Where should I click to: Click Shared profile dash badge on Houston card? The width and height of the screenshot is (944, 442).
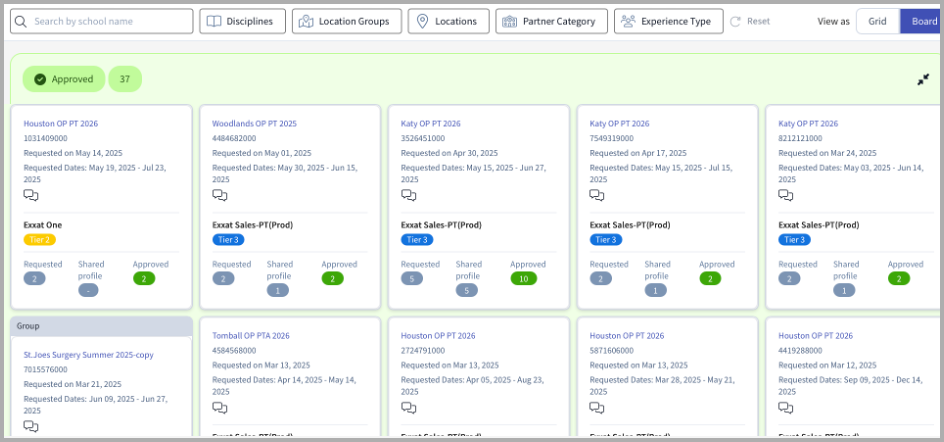point(88,290)
